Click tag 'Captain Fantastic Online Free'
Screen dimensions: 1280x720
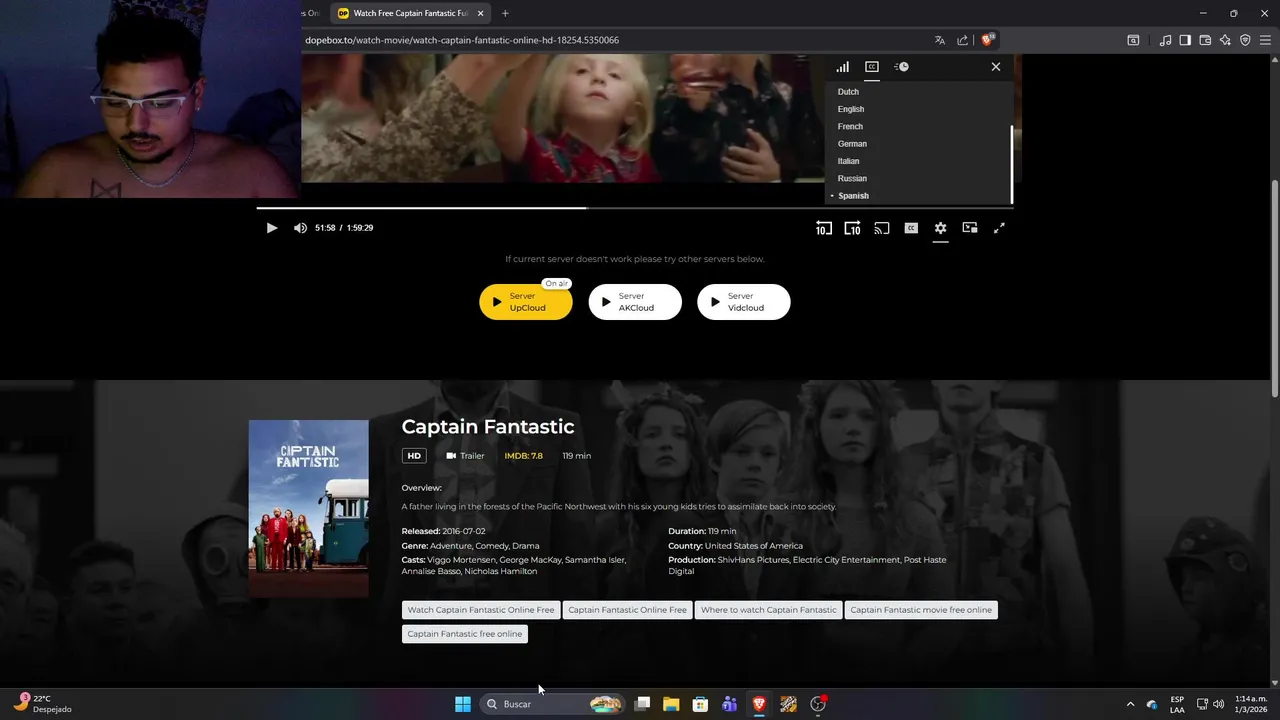click(627, 610)
